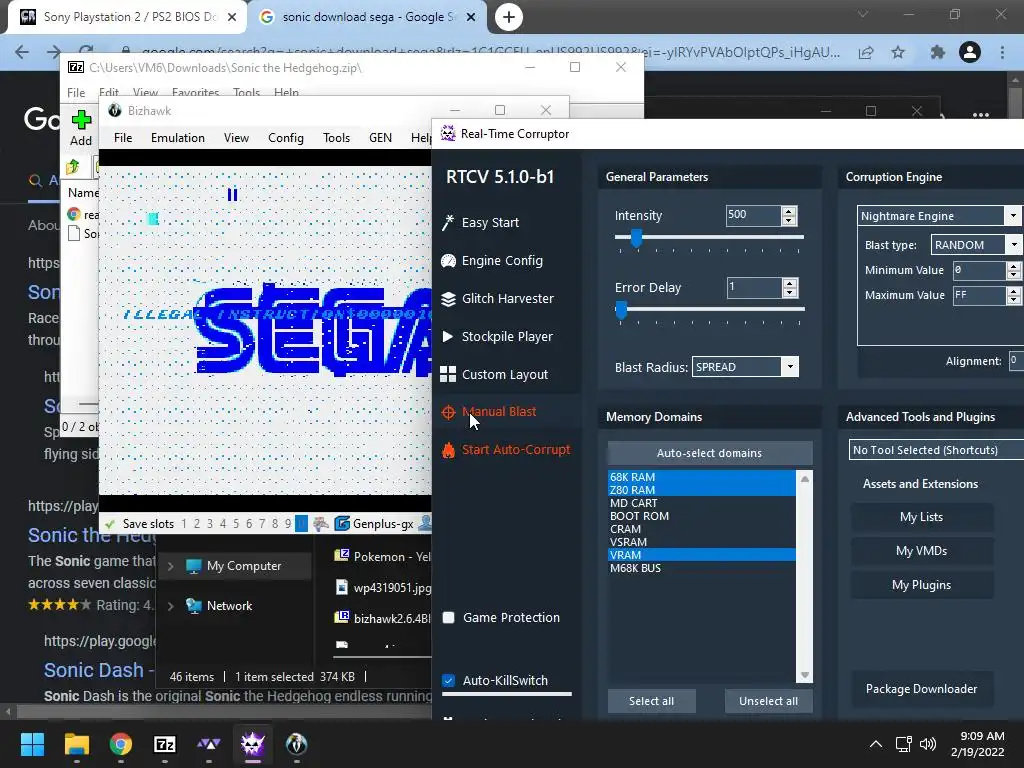Open Bizhawk File menu
The width and height of the screenshot is (1024, 768).
coord(123,138)
